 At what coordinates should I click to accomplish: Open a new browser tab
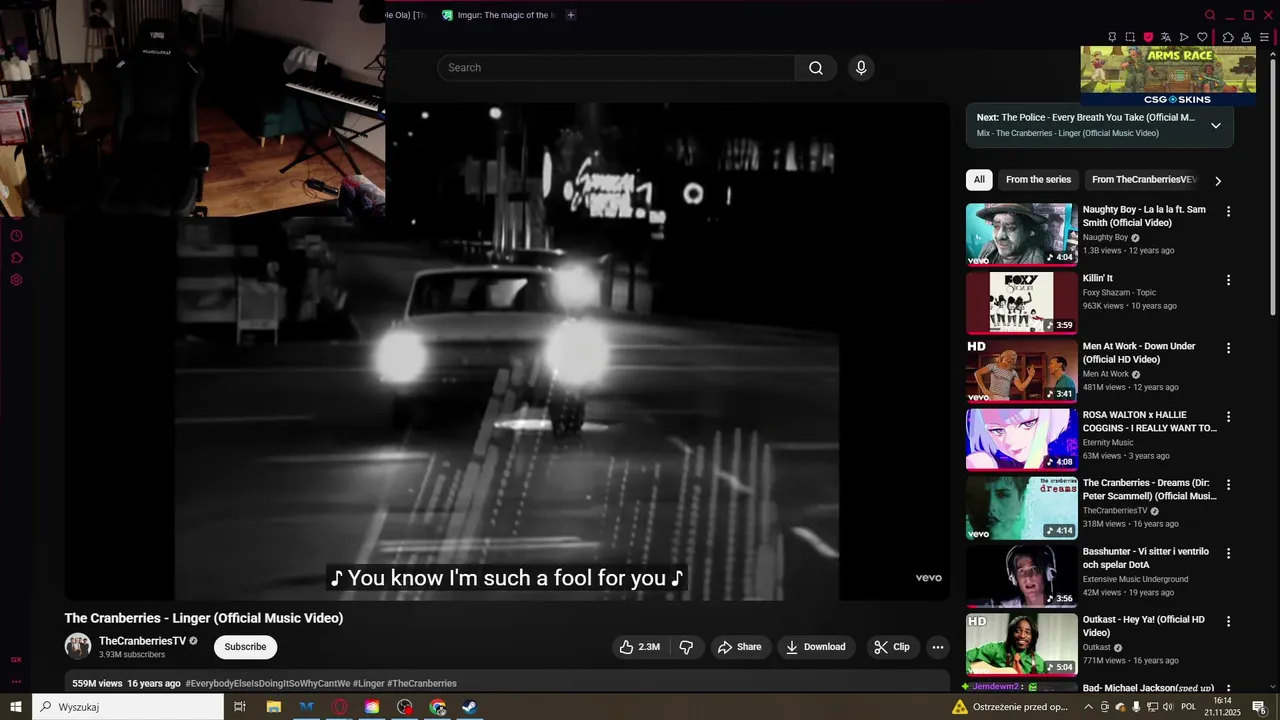point(571,15)
